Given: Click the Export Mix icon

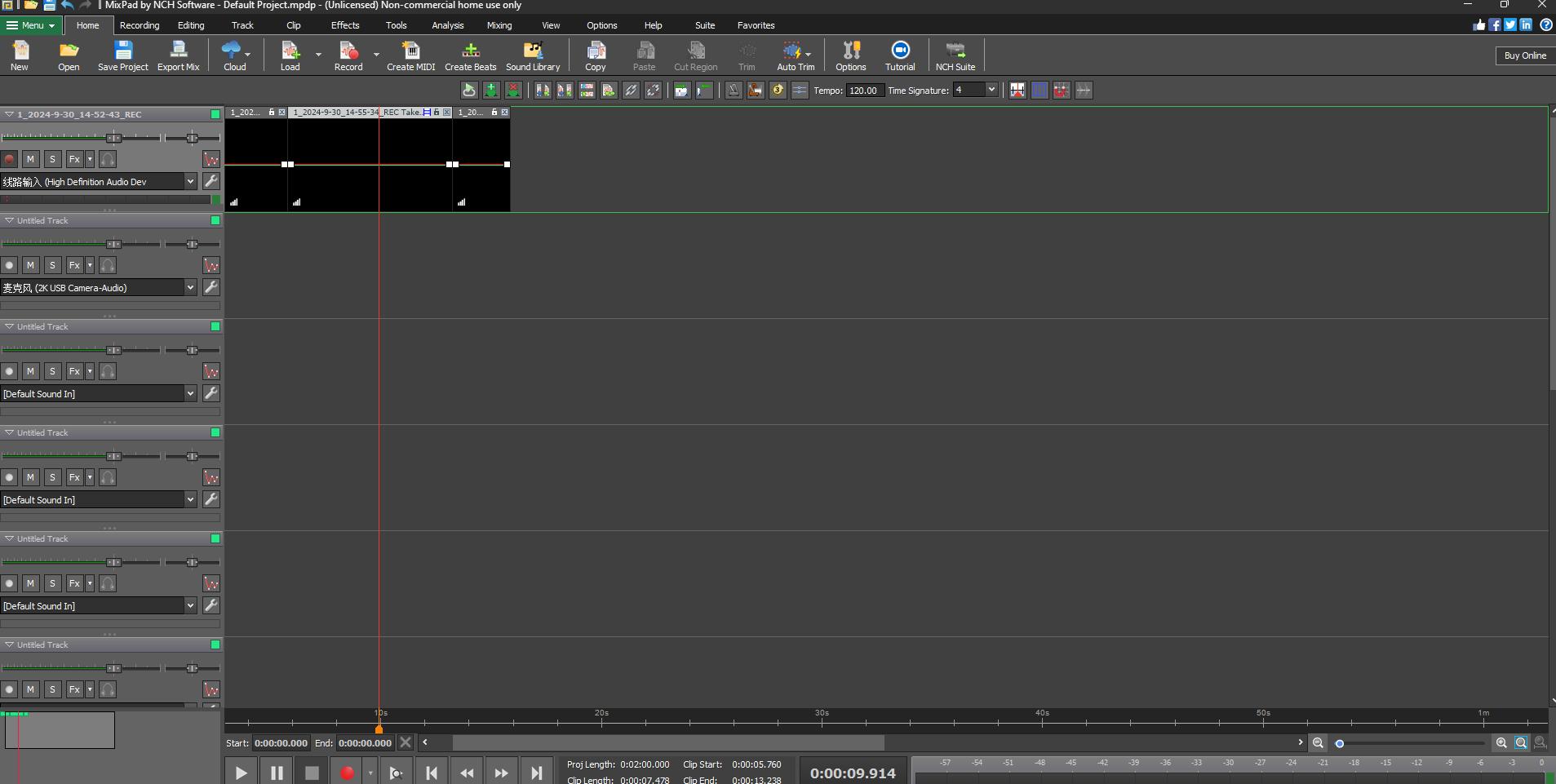Looking at the screenshot, I should [178, 55].
